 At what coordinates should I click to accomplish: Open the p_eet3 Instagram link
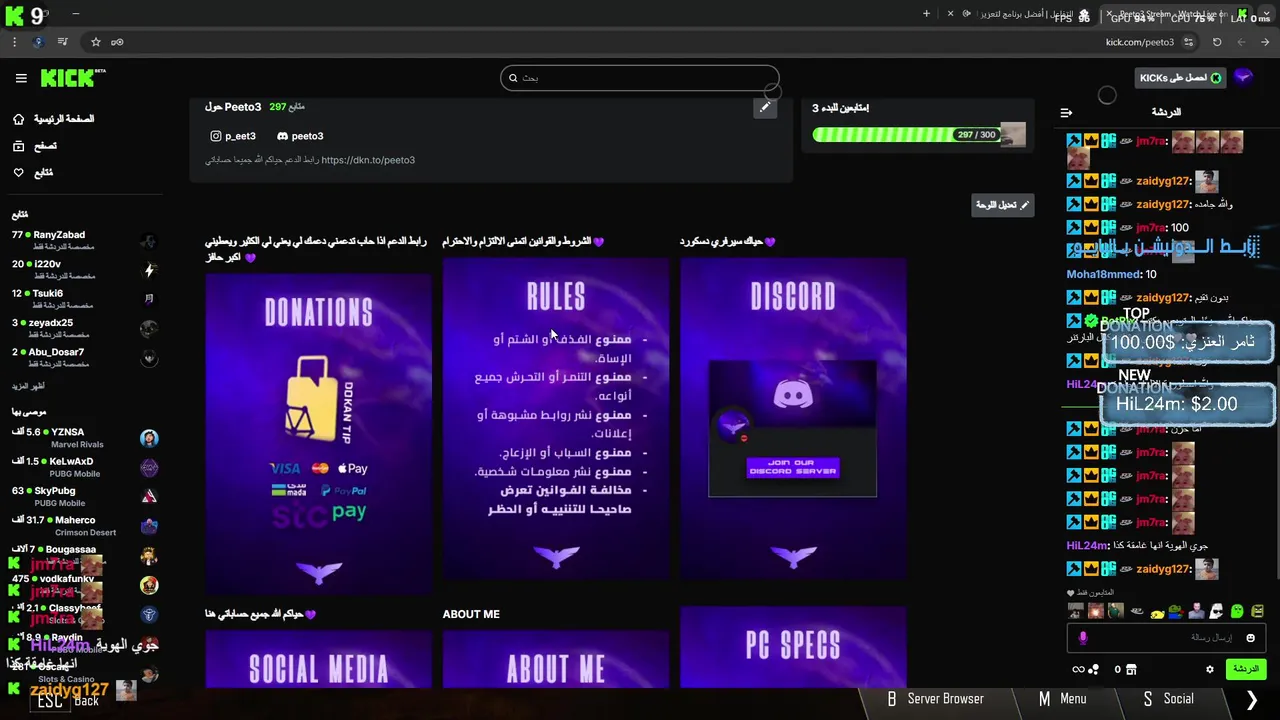click(x=233, y=136)
